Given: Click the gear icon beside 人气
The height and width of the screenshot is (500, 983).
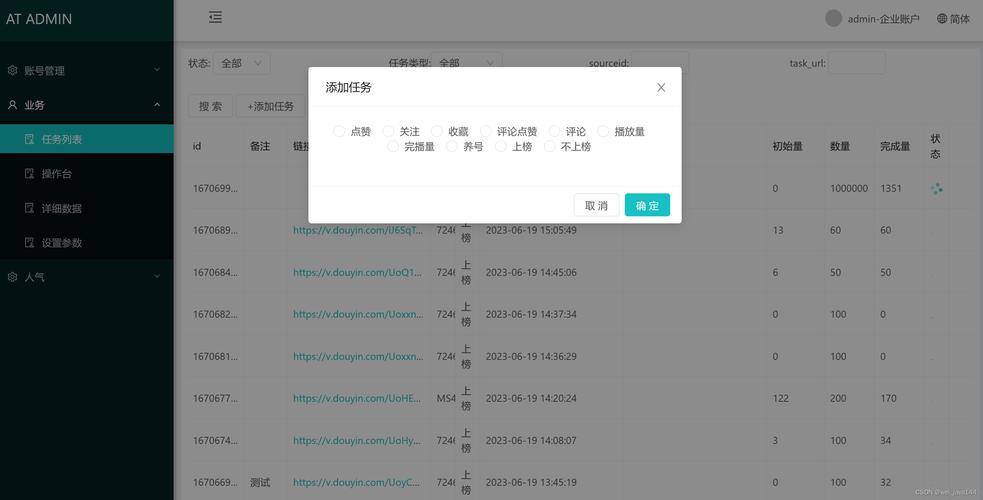Looking at the screenshot, I should tap(12, 277).
